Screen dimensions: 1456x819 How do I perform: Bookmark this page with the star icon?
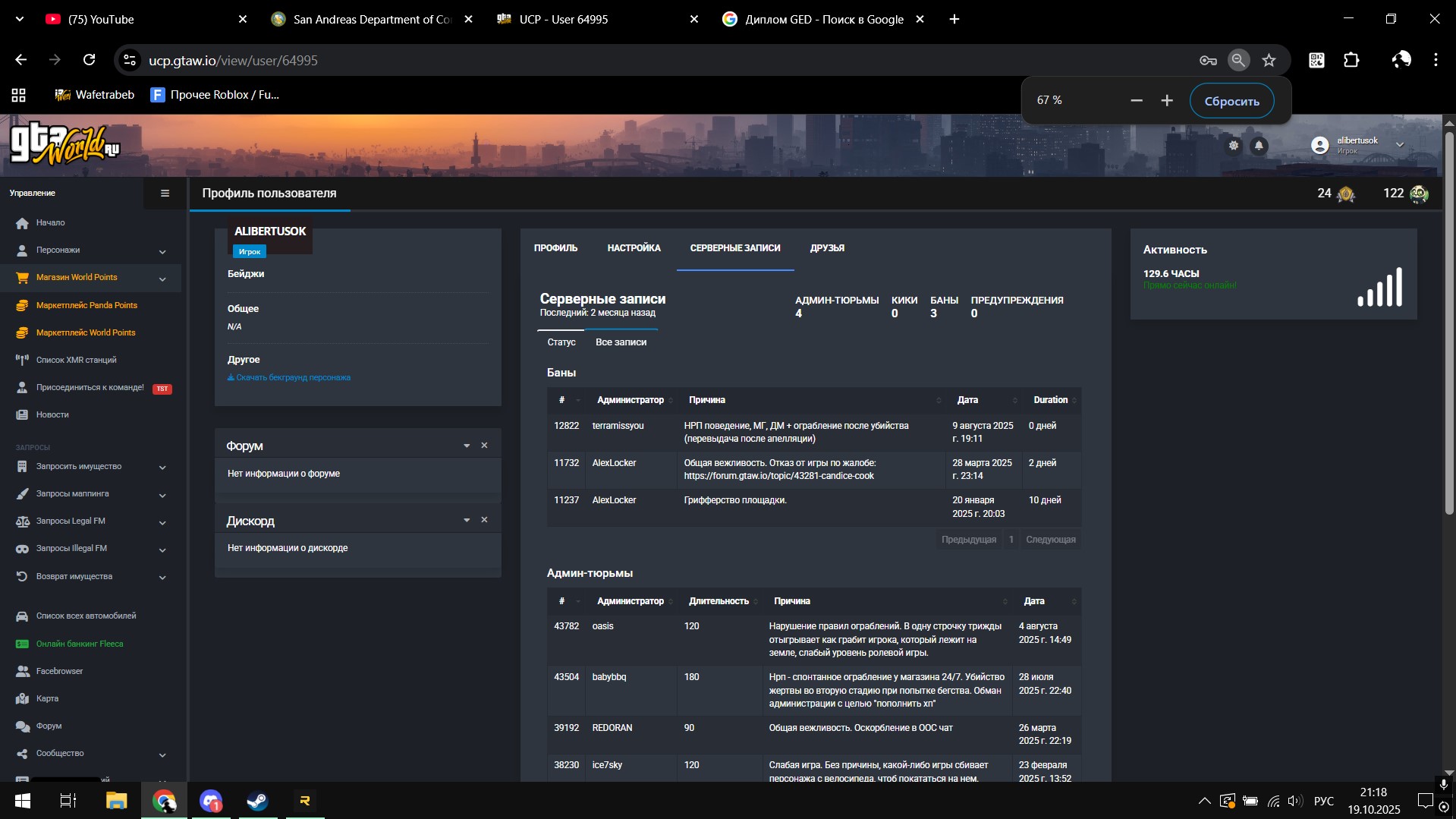click(x=1269, y=60)
